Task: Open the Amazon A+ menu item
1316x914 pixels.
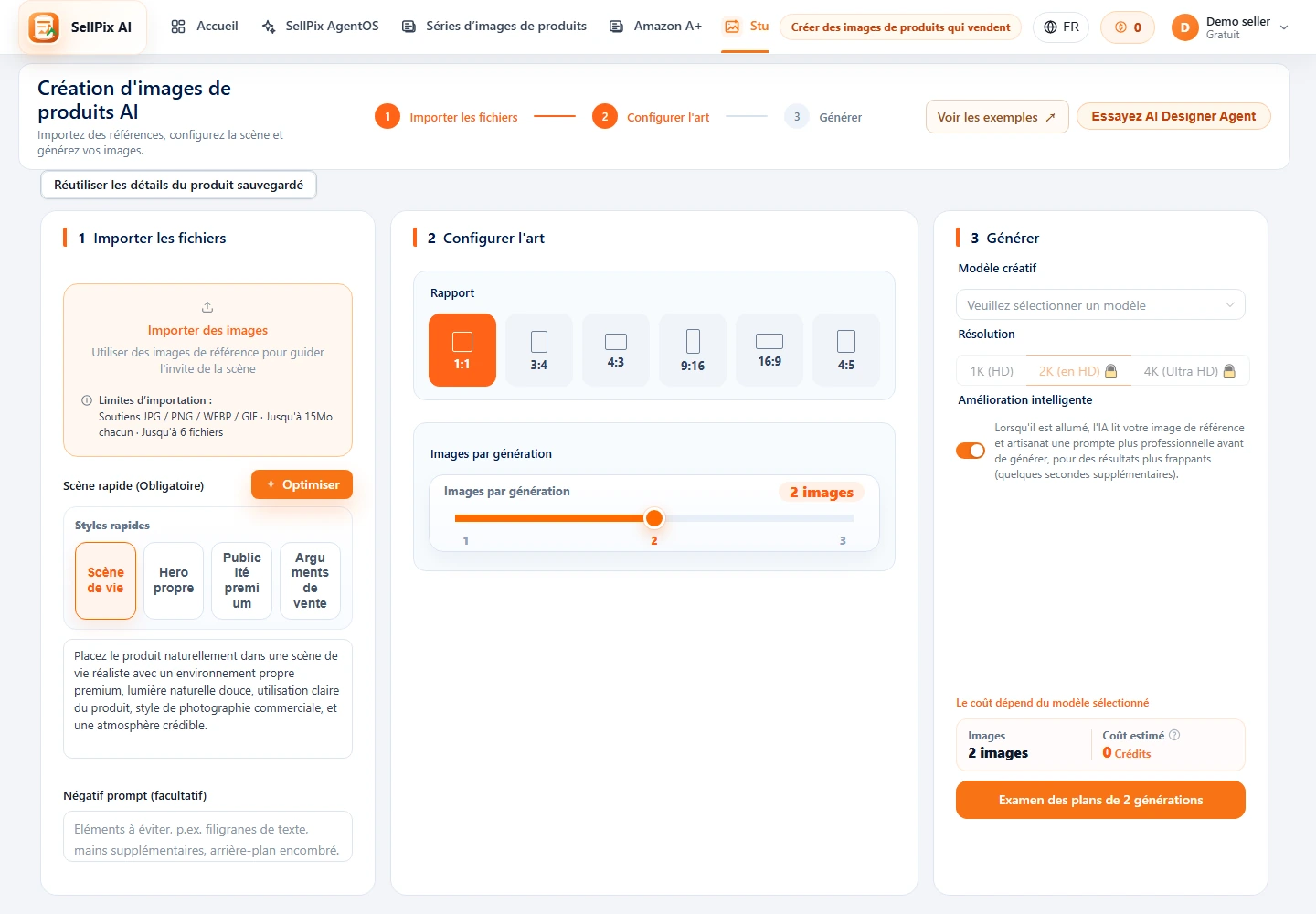Action: [x=655, y=27]
